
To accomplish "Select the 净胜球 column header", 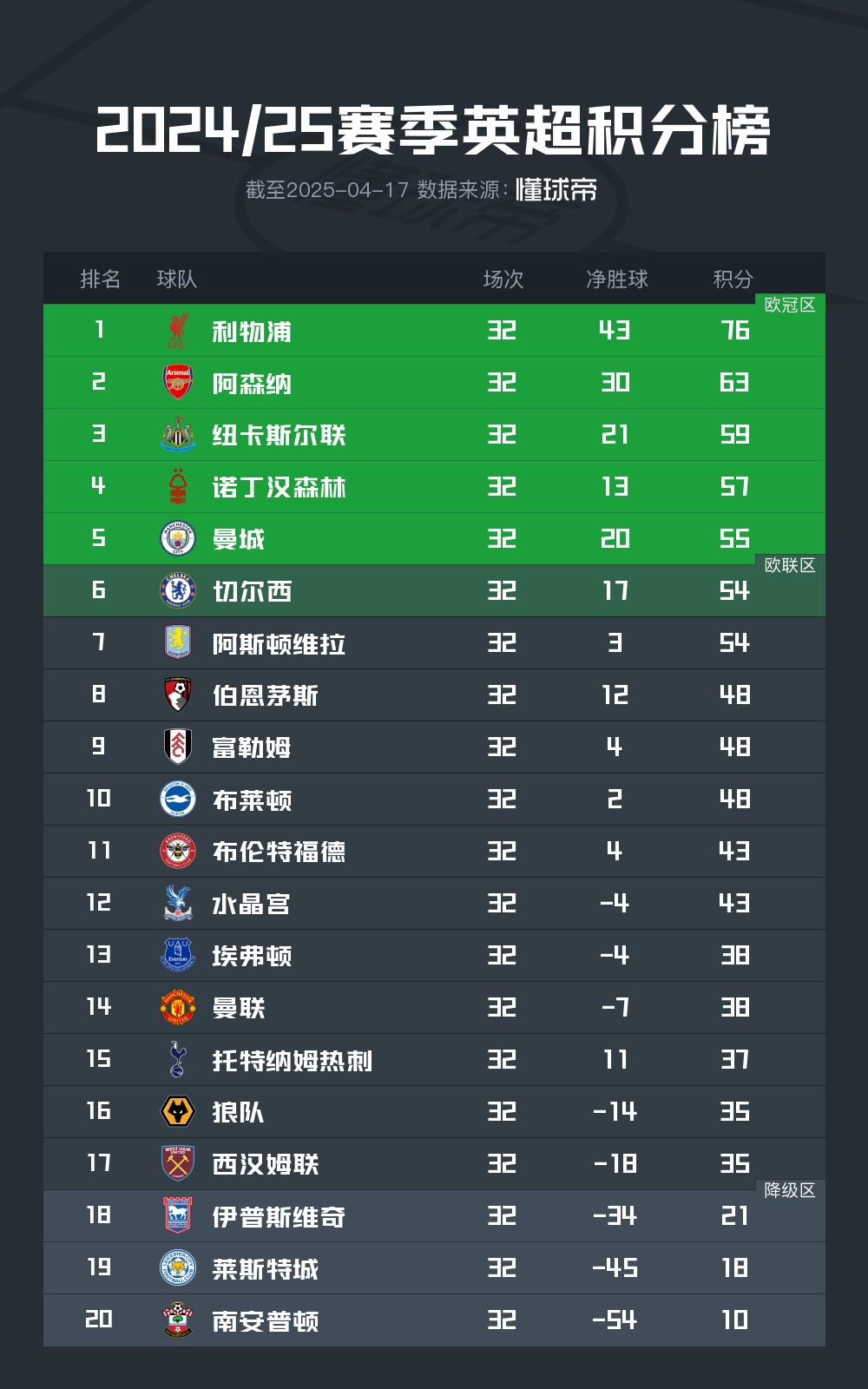I will 617,279.
